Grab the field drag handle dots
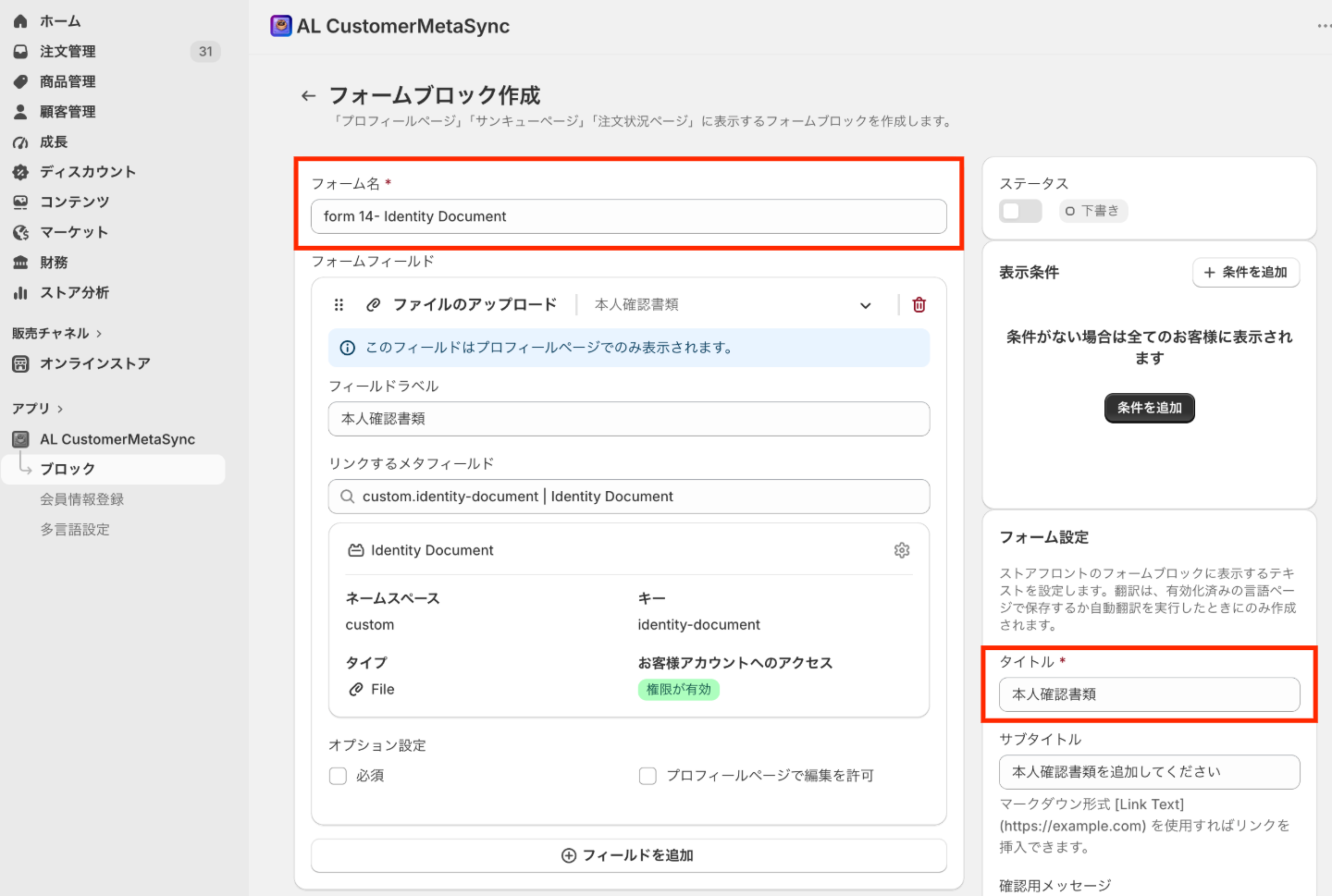1332x896 pixels. 339,304
